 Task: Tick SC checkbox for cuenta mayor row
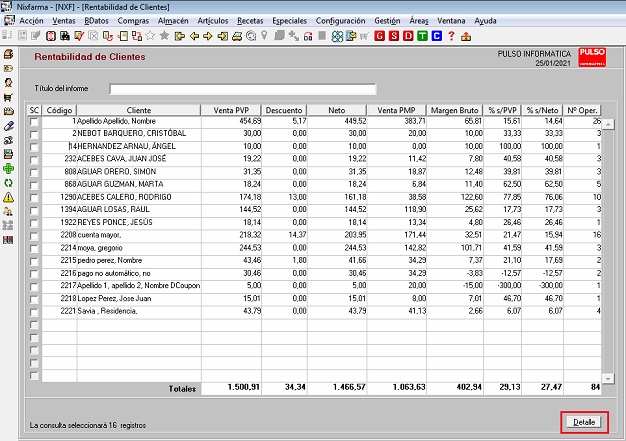(34, 236)
